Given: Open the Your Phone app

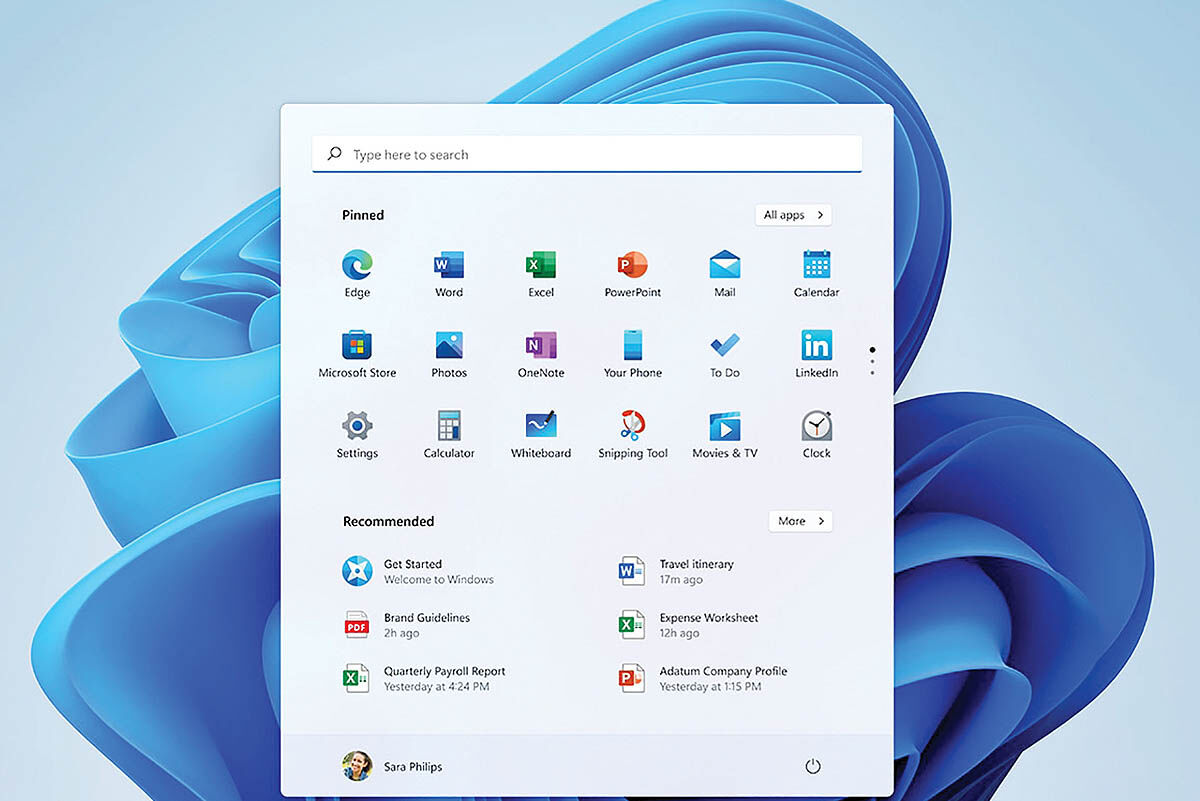Looking at the screenshot, I should tap(633, 354).
